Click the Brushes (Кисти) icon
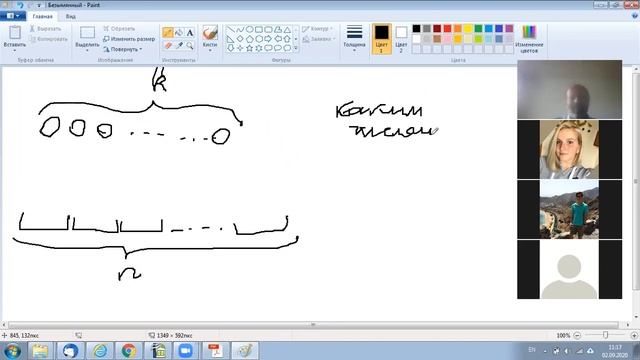This screenshot has width=640, height=360. tap(210, 33)
